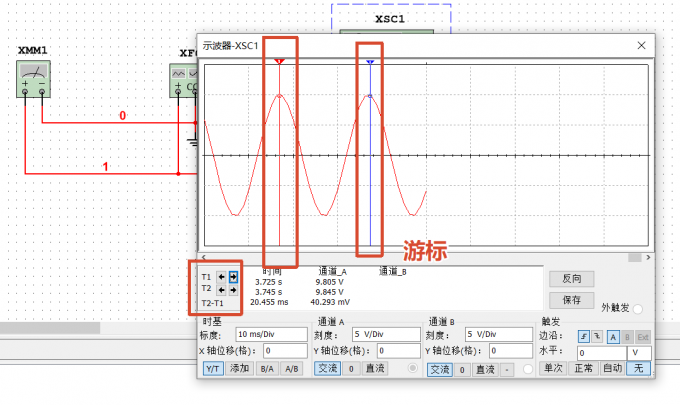Click the 反向 reverse button
The image size is (680, 405).
click(x=572, y=279)
